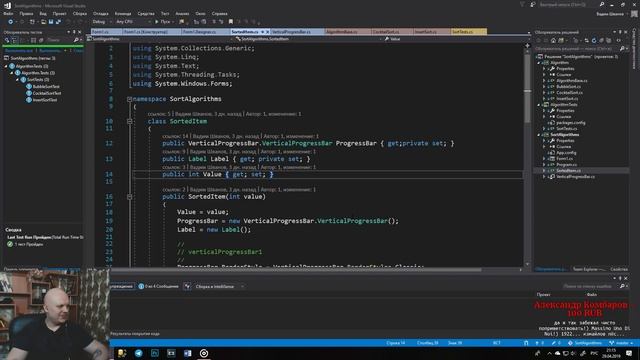Click the Solution Explorer collapse all icon

[x=602, y=40]
